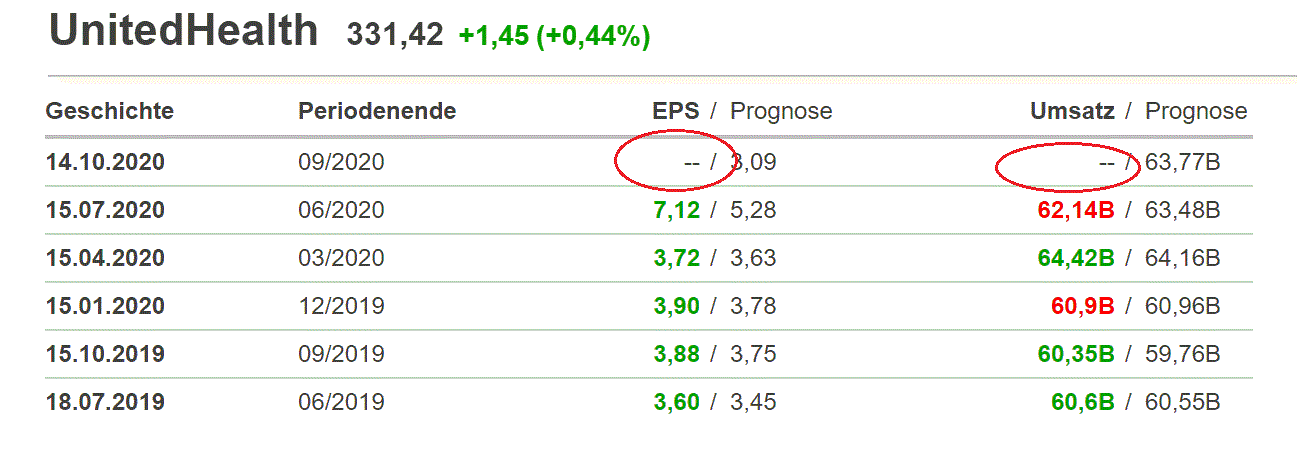Select the 15.01.2020 earnings date
Screen dimensions: 1307x471
[105, 306]
